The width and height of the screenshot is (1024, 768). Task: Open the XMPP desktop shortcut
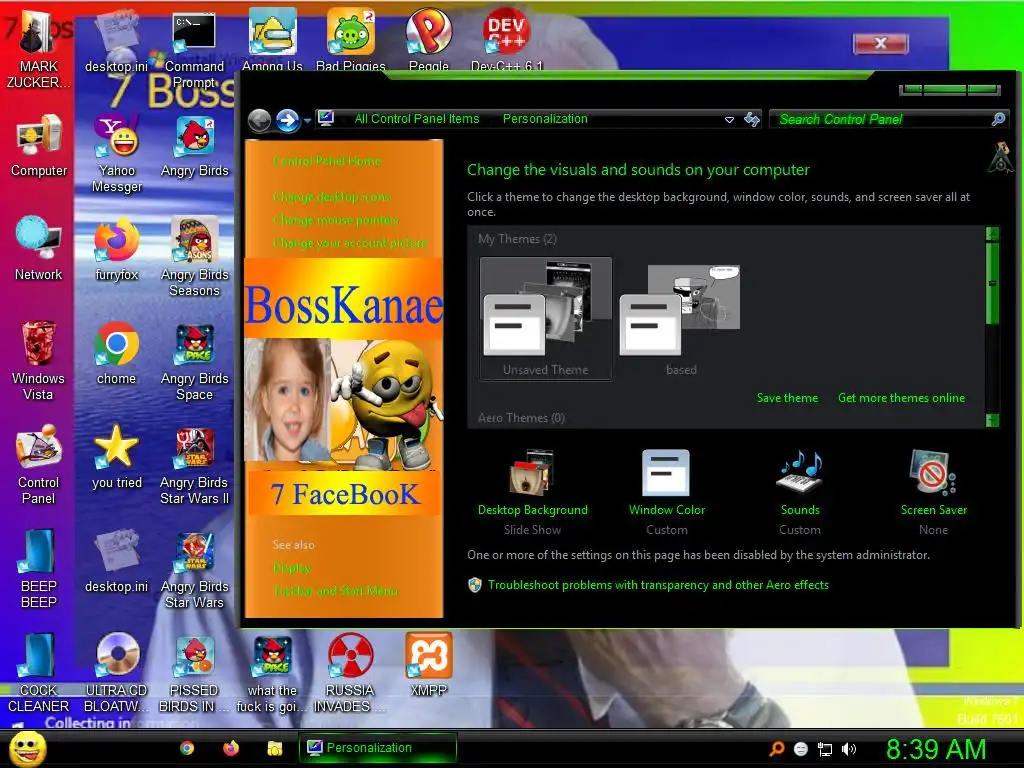pyautogui.click(x=429, y=665)
